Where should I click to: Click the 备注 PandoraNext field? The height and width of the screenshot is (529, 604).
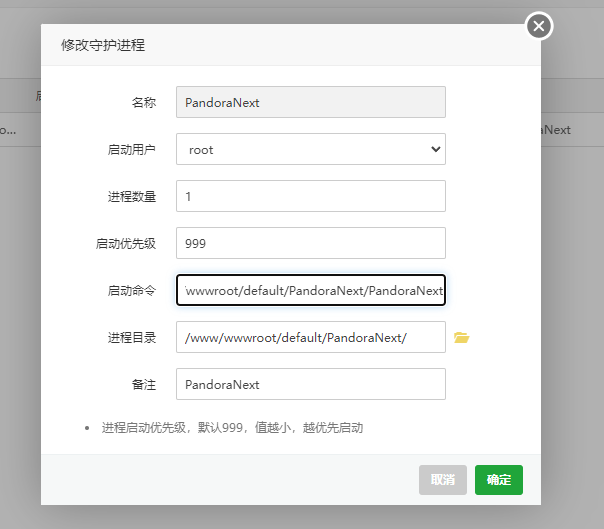tap(311, 385)
